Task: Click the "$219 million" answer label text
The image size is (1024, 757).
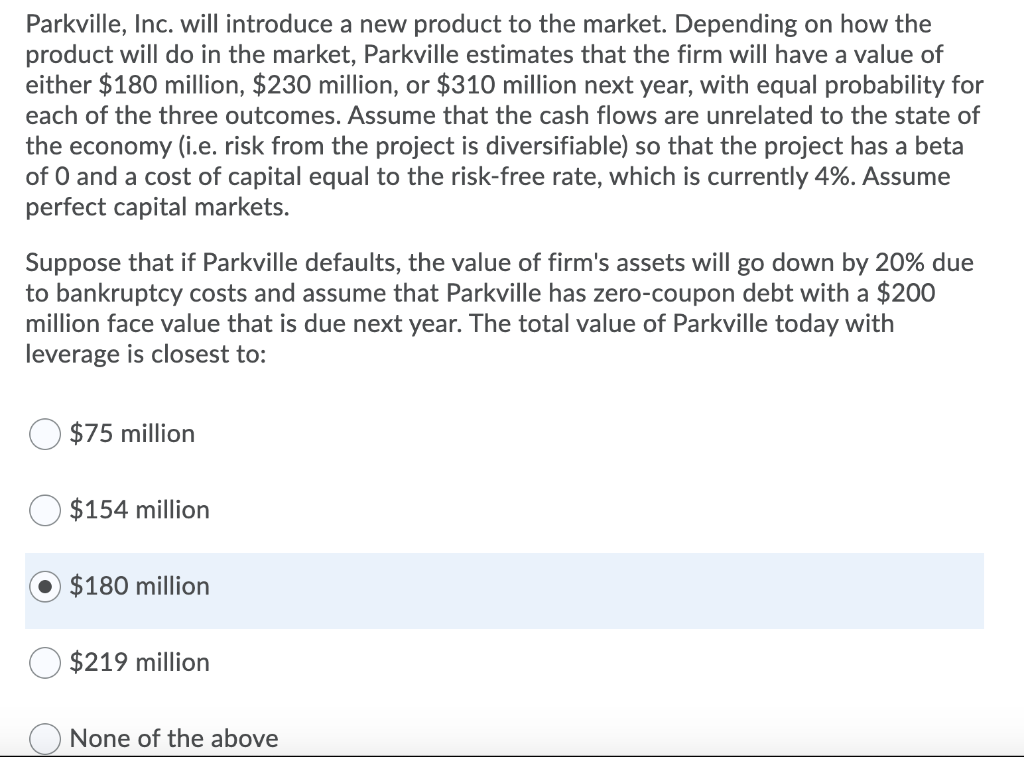Action: [139, 663]
